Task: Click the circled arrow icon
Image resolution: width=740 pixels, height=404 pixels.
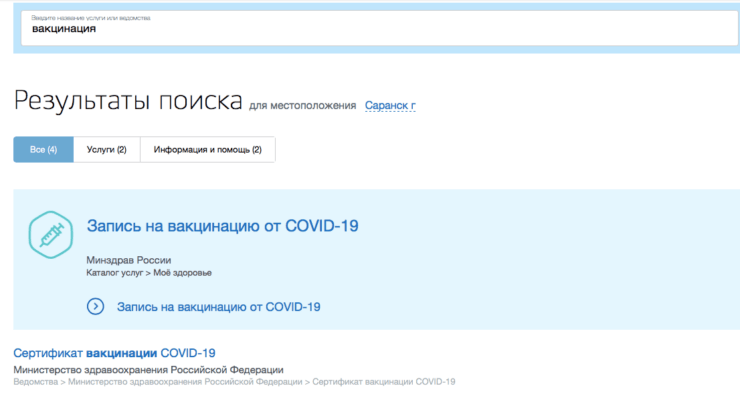Action: coord(96,306)
